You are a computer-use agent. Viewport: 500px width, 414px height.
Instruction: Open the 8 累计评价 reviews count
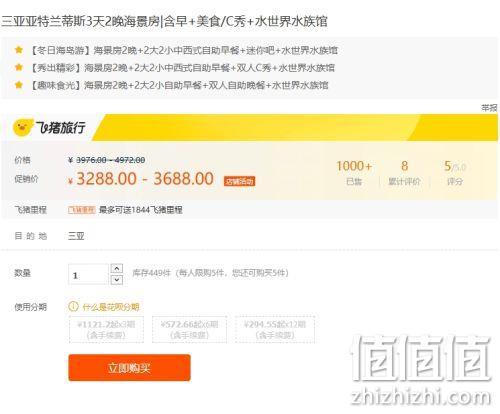404,173
